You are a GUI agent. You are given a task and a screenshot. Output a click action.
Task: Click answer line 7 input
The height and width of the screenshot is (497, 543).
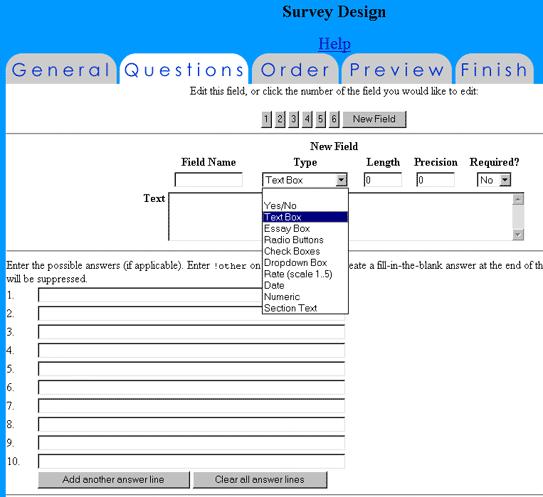click(192, 406)
